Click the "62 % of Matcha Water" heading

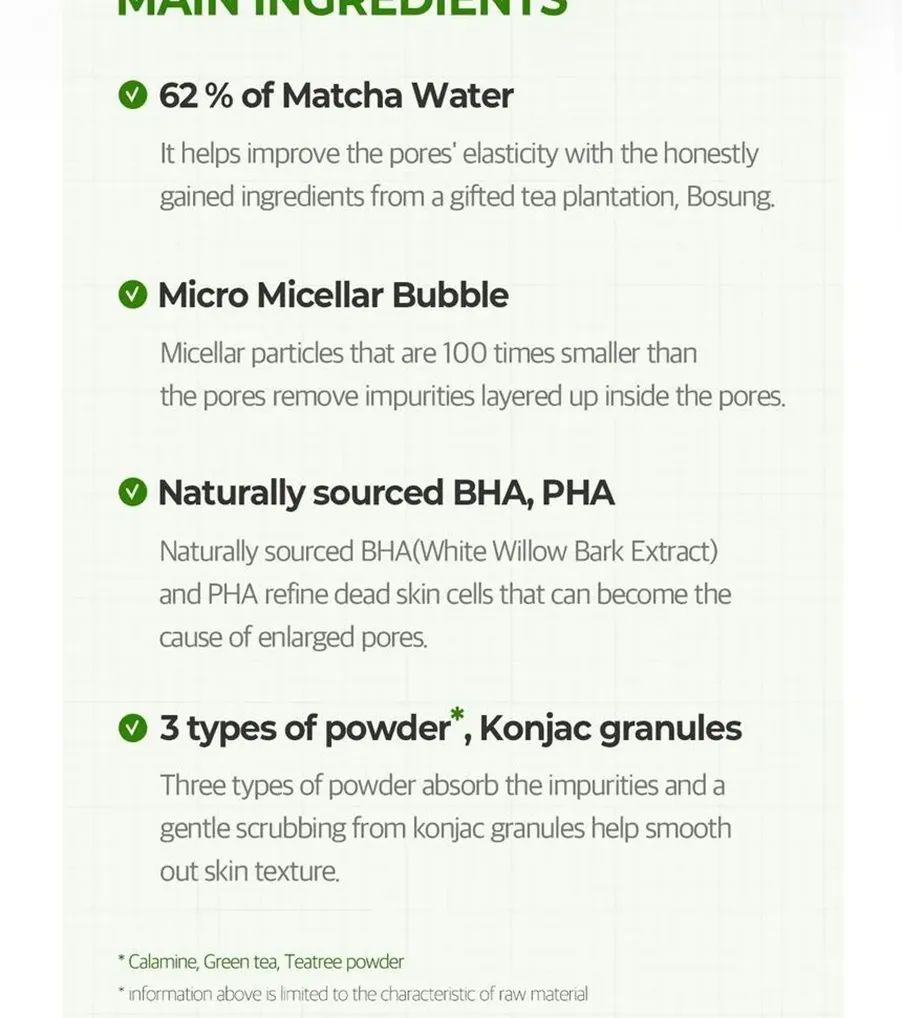(x=336, y=96)
